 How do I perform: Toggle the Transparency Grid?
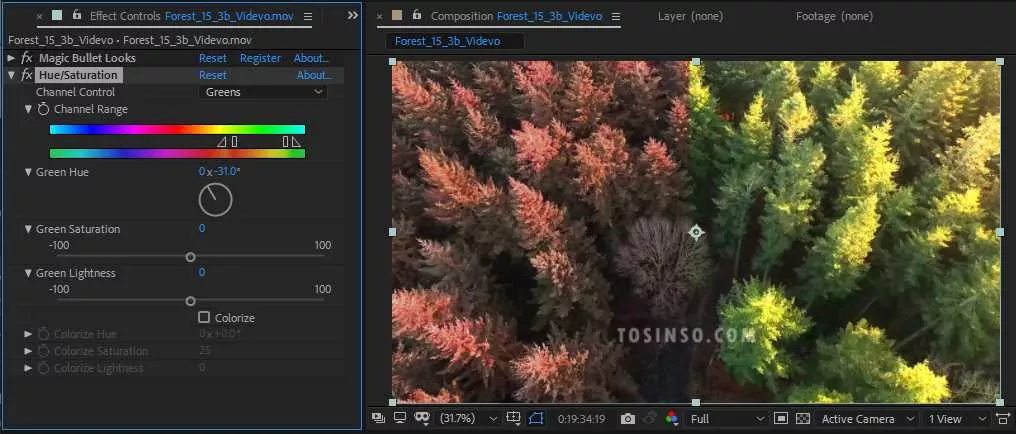click(x=803, y=419)
